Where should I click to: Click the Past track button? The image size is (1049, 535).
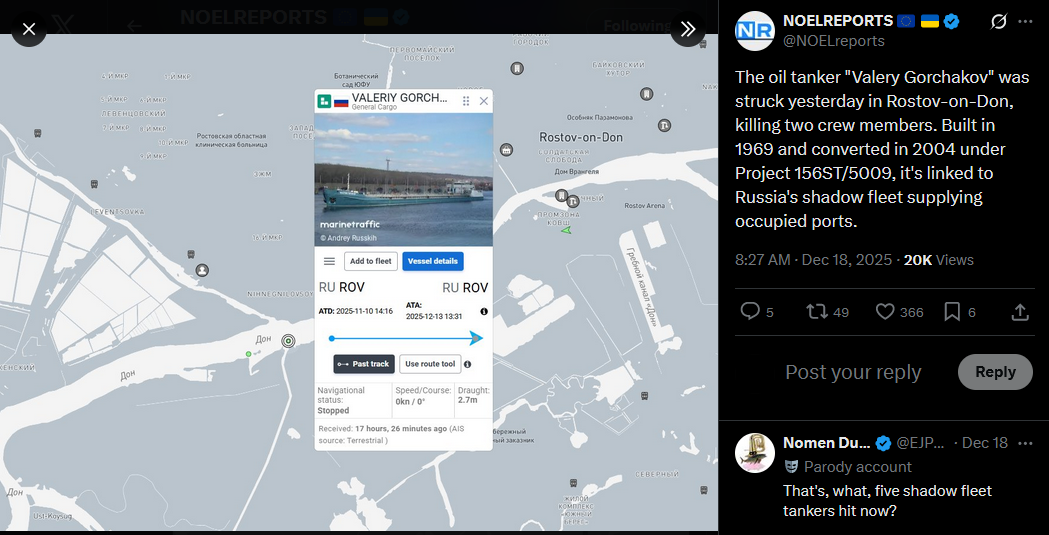(x=364, y=364)
